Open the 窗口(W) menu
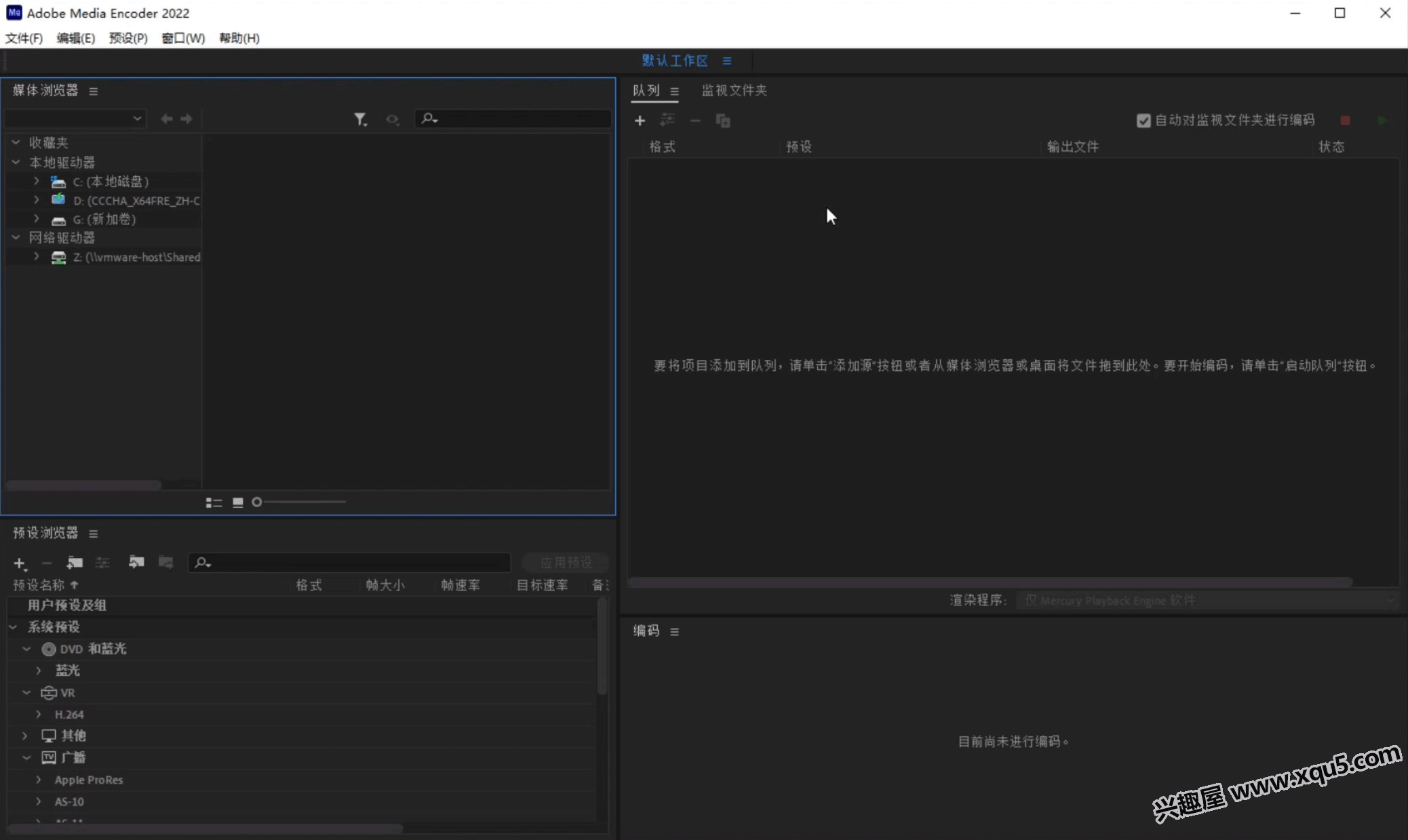The image size is (1408, 840). tap(183, 38)
